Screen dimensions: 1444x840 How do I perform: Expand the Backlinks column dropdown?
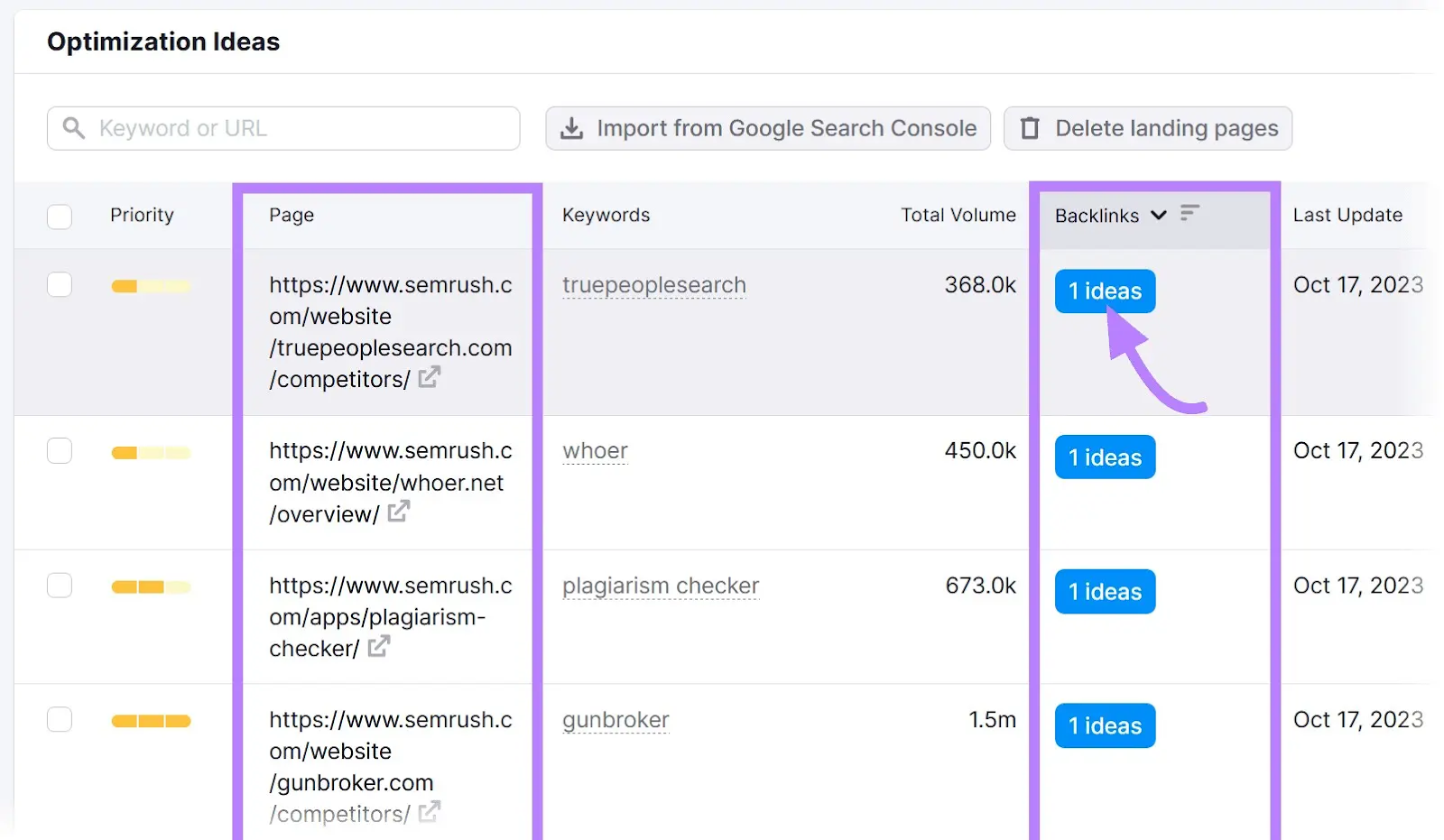(x=1159, y=216)
